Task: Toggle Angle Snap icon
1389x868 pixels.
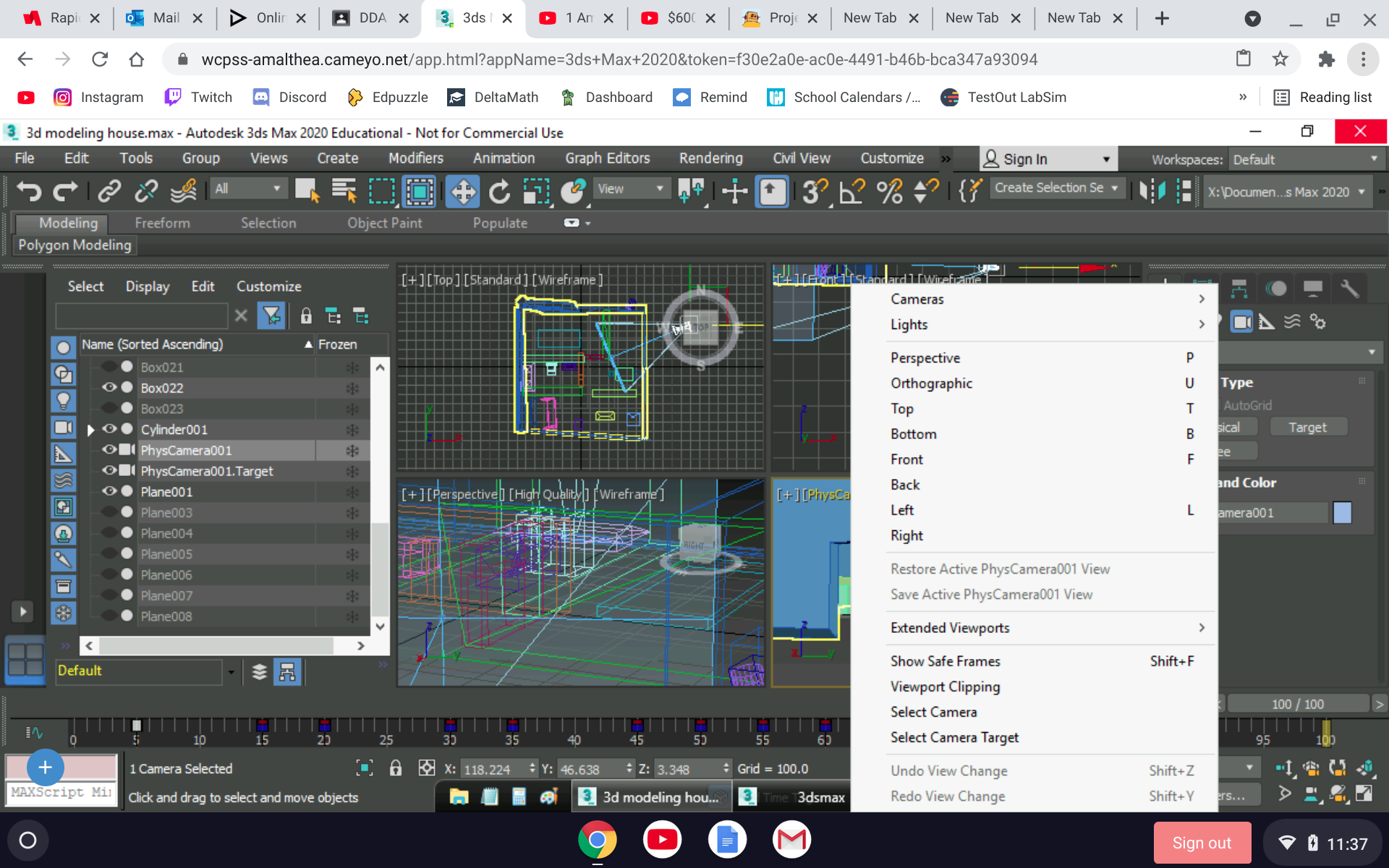Action: tap(852, 191)
